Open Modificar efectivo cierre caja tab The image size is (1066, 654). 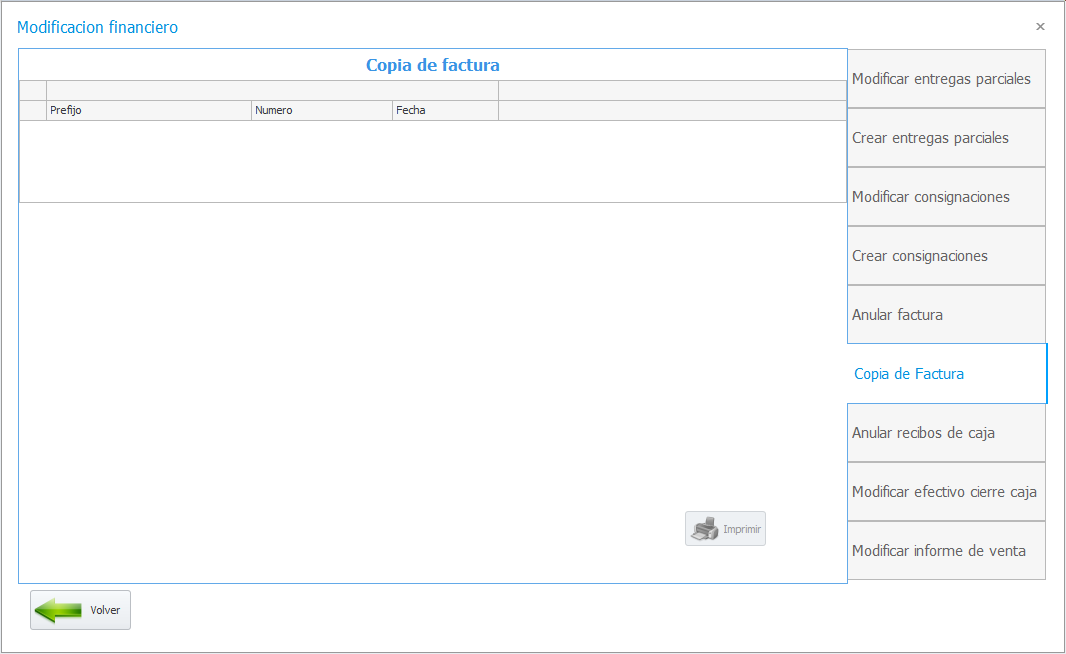(946, 492)
